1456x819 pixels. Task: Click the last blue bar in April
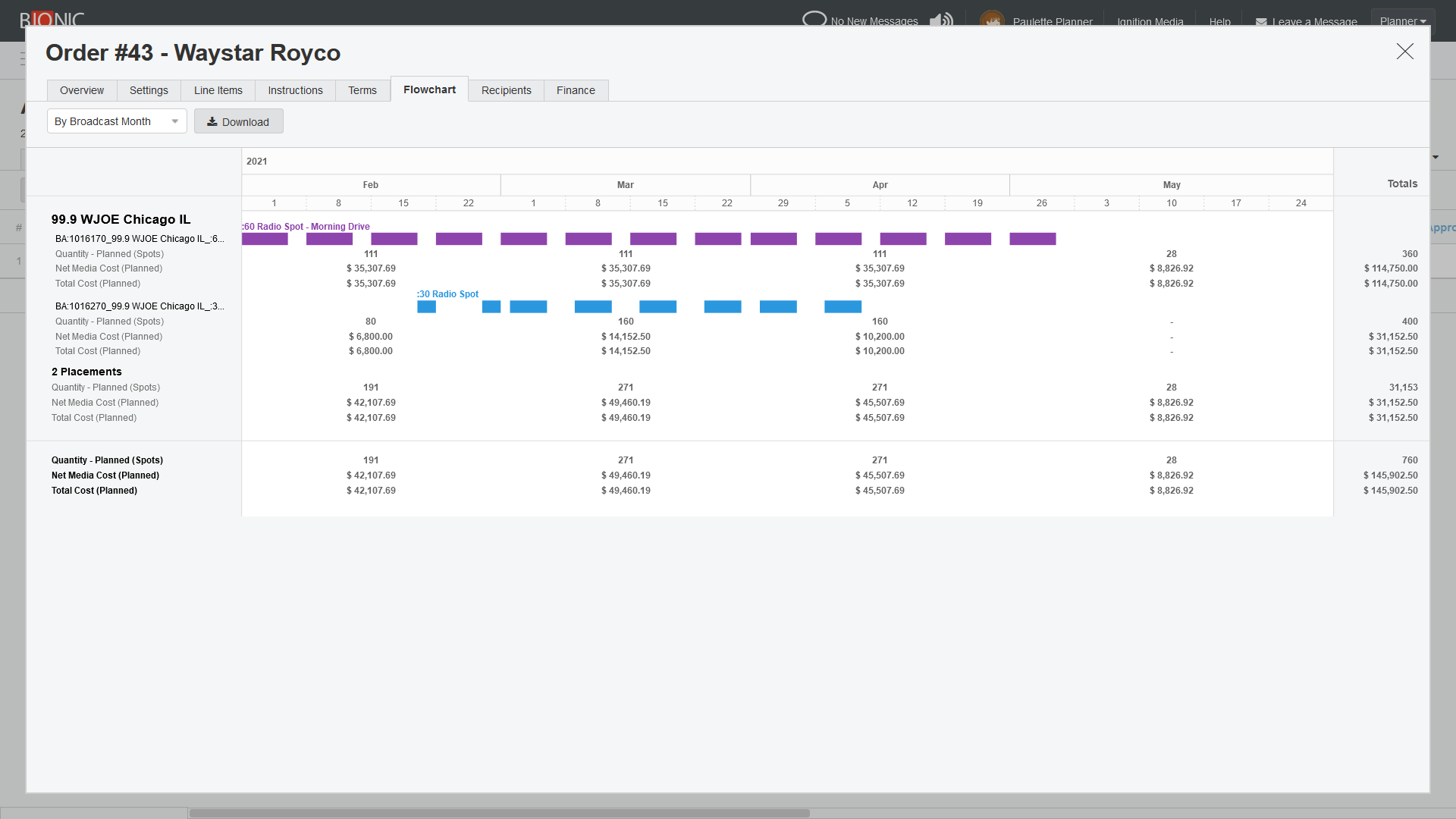[x=843, y=306]
